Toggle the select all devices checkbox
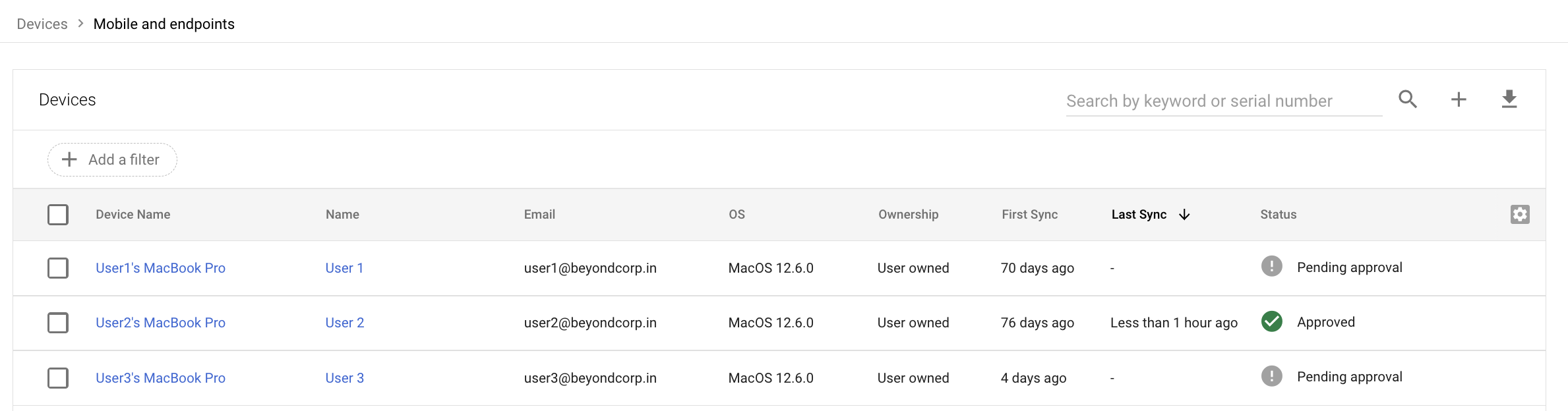Viewport: 1568px width, 411px height. pos(58,215)
